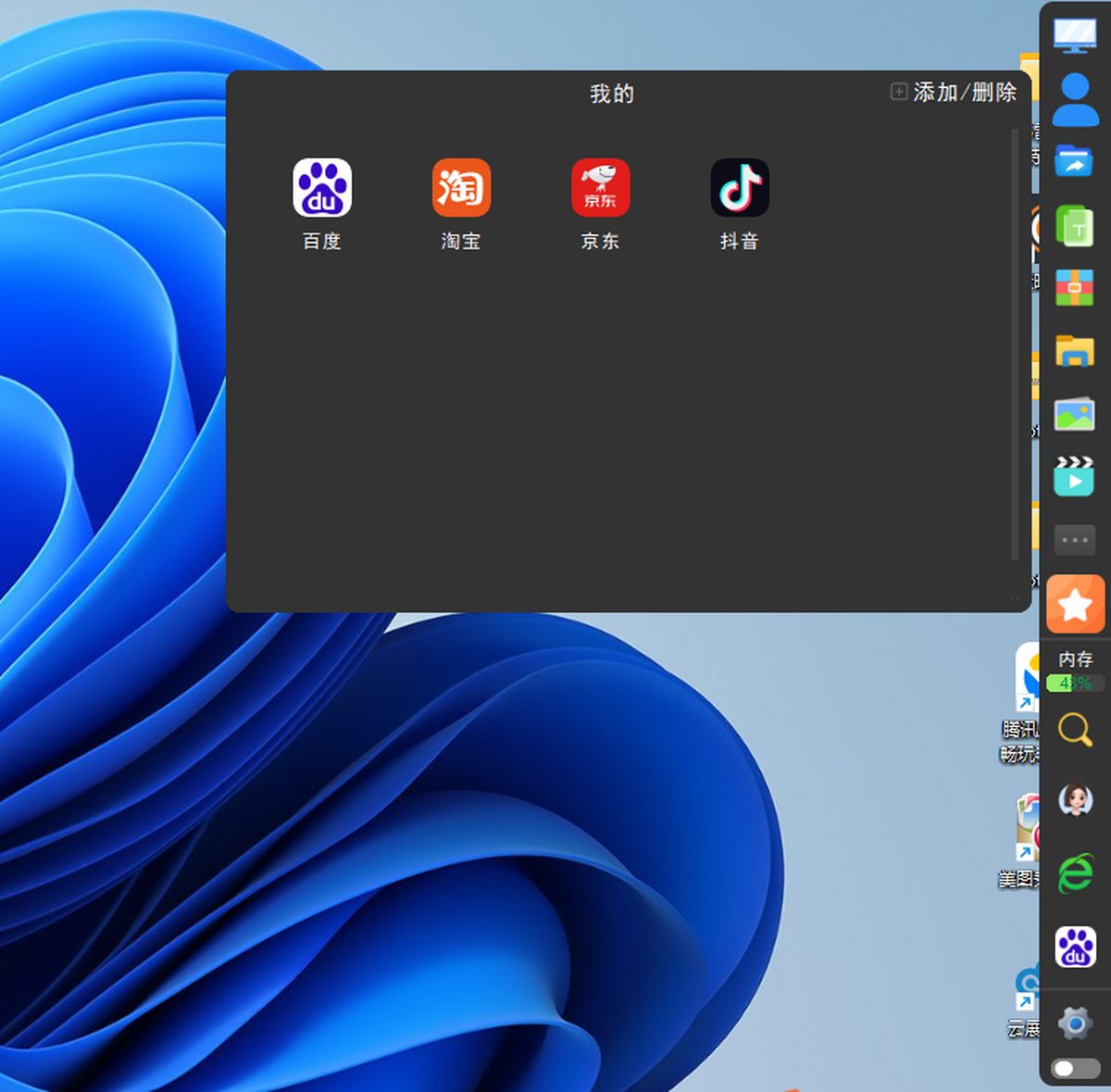Open the gear settings icon in the dock
This screenshot has height=1092, width=1111.
point(1075,1024)
